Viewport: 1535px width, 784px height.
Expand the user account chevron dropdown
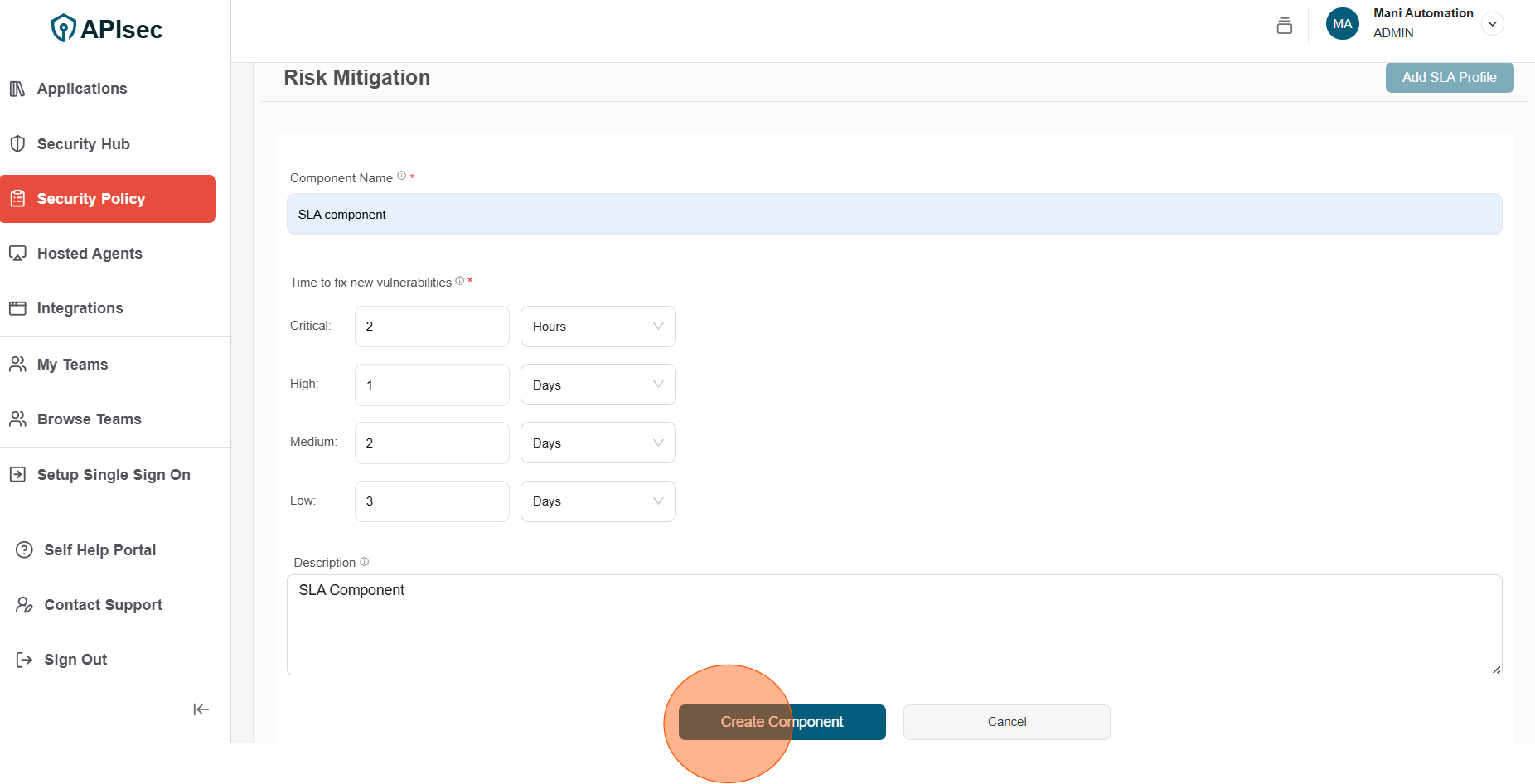click(1492, 24)
